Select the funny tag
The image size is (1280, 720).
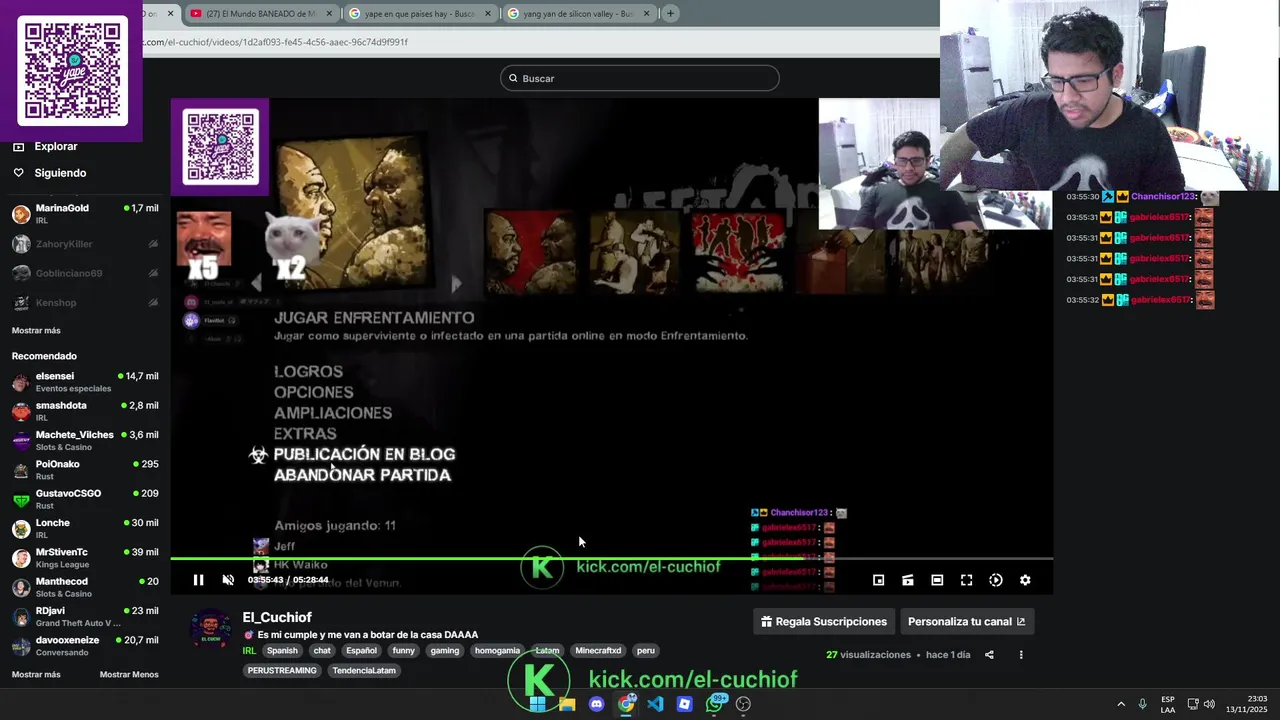click(x=404, y=651)
